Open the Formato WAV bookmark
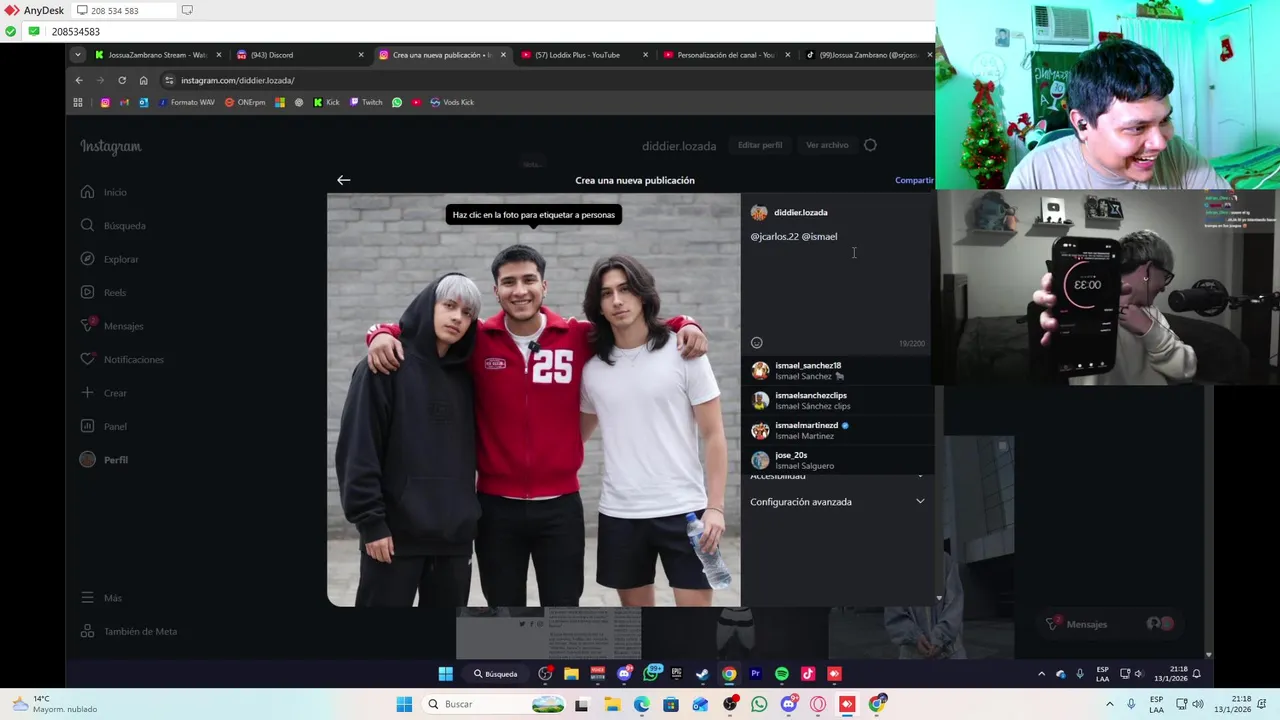1280x720 pixels. (x=187, y=102)
